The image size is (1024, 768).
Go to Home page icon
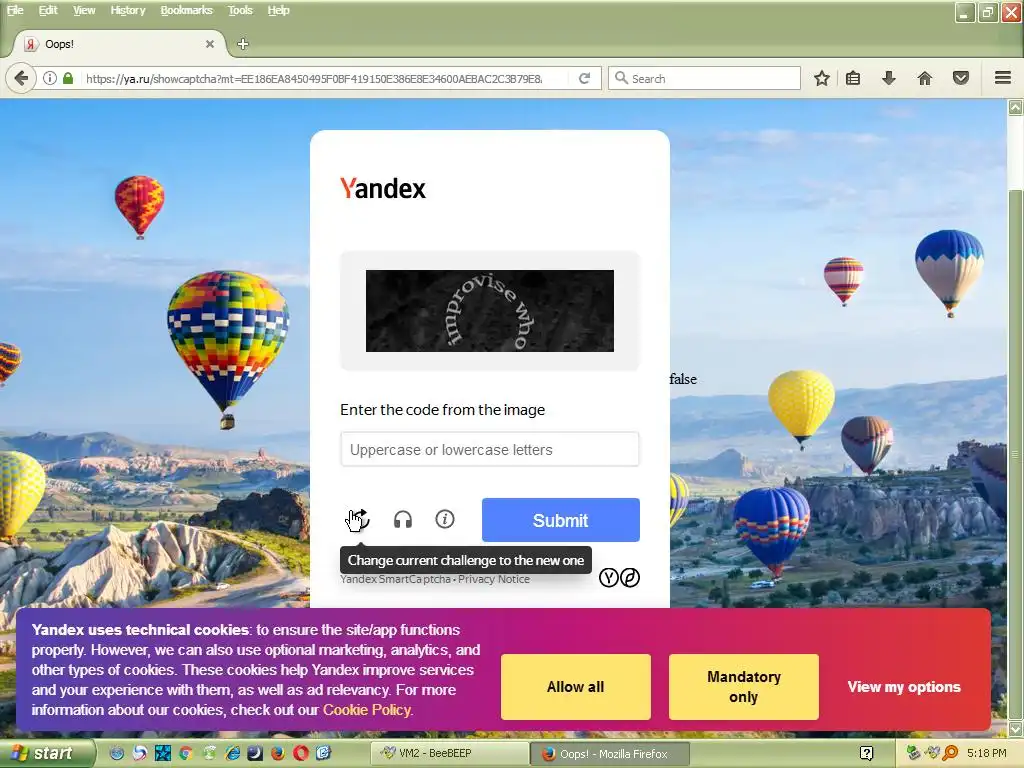[925, 78]
